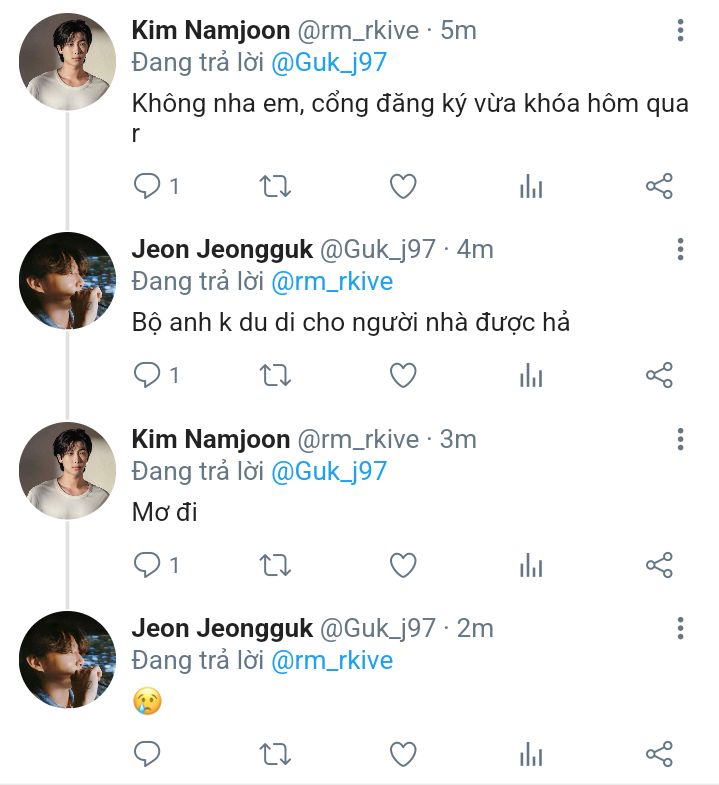The image size is (719, 785).
Task: Open Jeon Jeongguk's avatar on the 2m tweet
Action: tap(67, 660)
